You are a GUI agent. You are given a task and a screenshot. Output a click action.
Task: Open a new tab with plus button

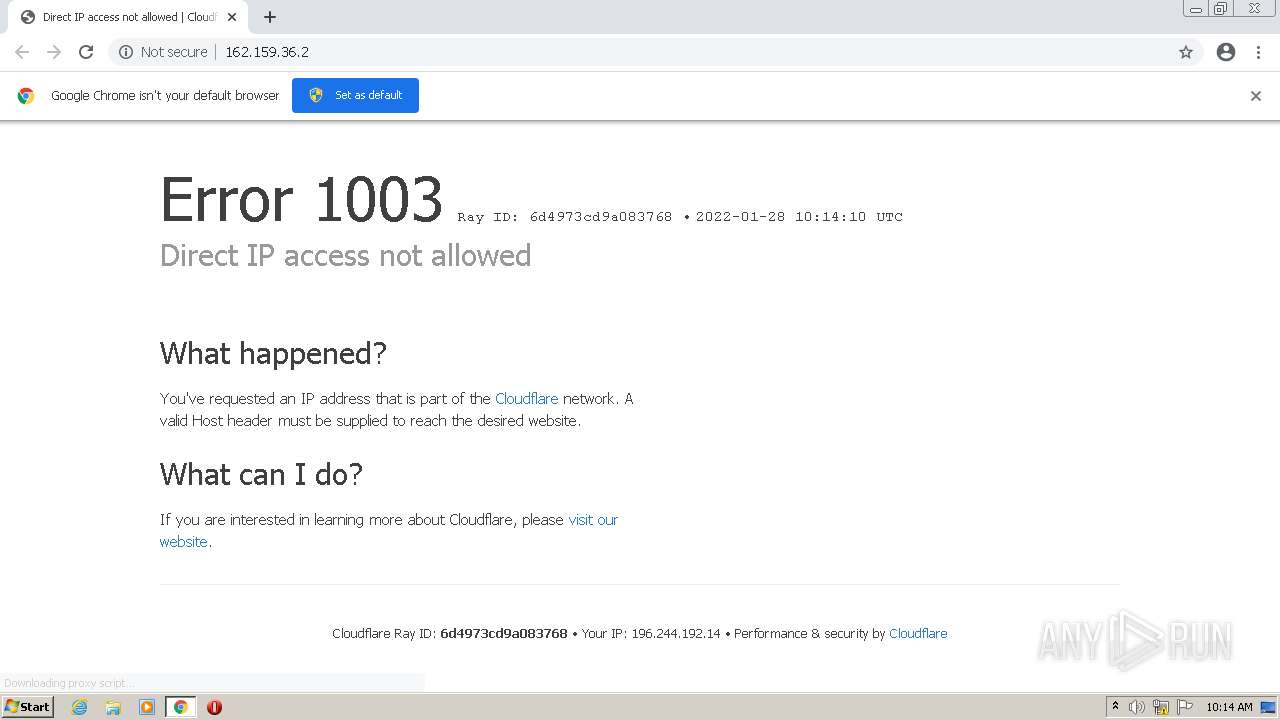[x=270, y=17]
